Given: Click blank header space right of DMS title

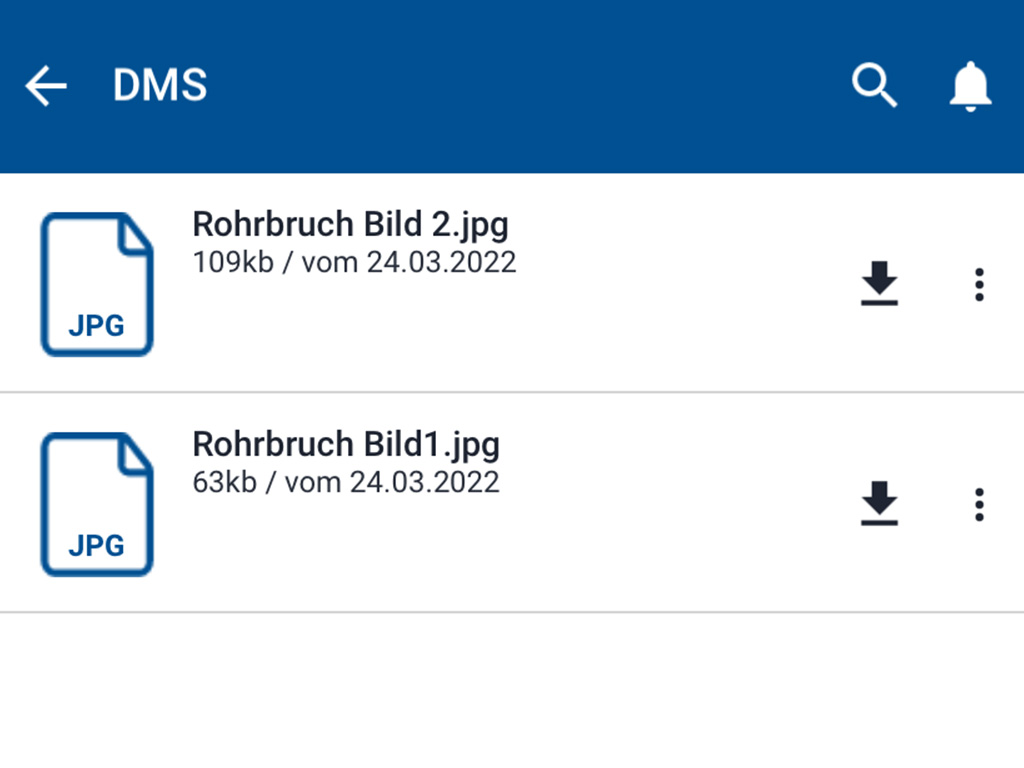Looking at the screenshot, I should click(x=520, y=87).
